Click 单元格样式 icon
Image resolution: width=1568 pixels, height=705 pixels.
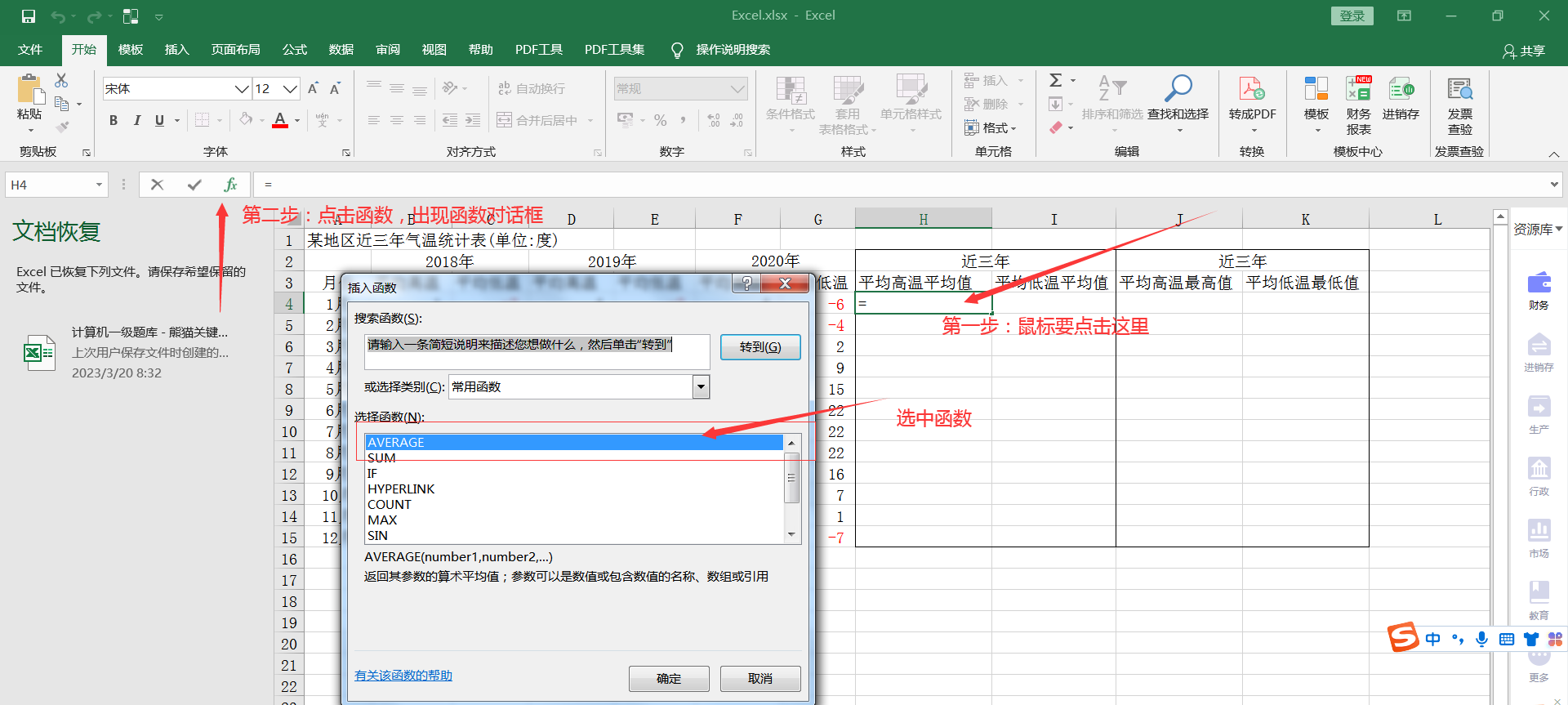point(911,89)
